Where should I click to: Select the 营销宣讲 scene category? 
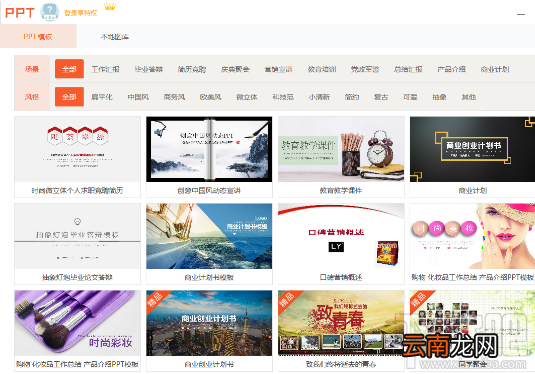point(278,69)
